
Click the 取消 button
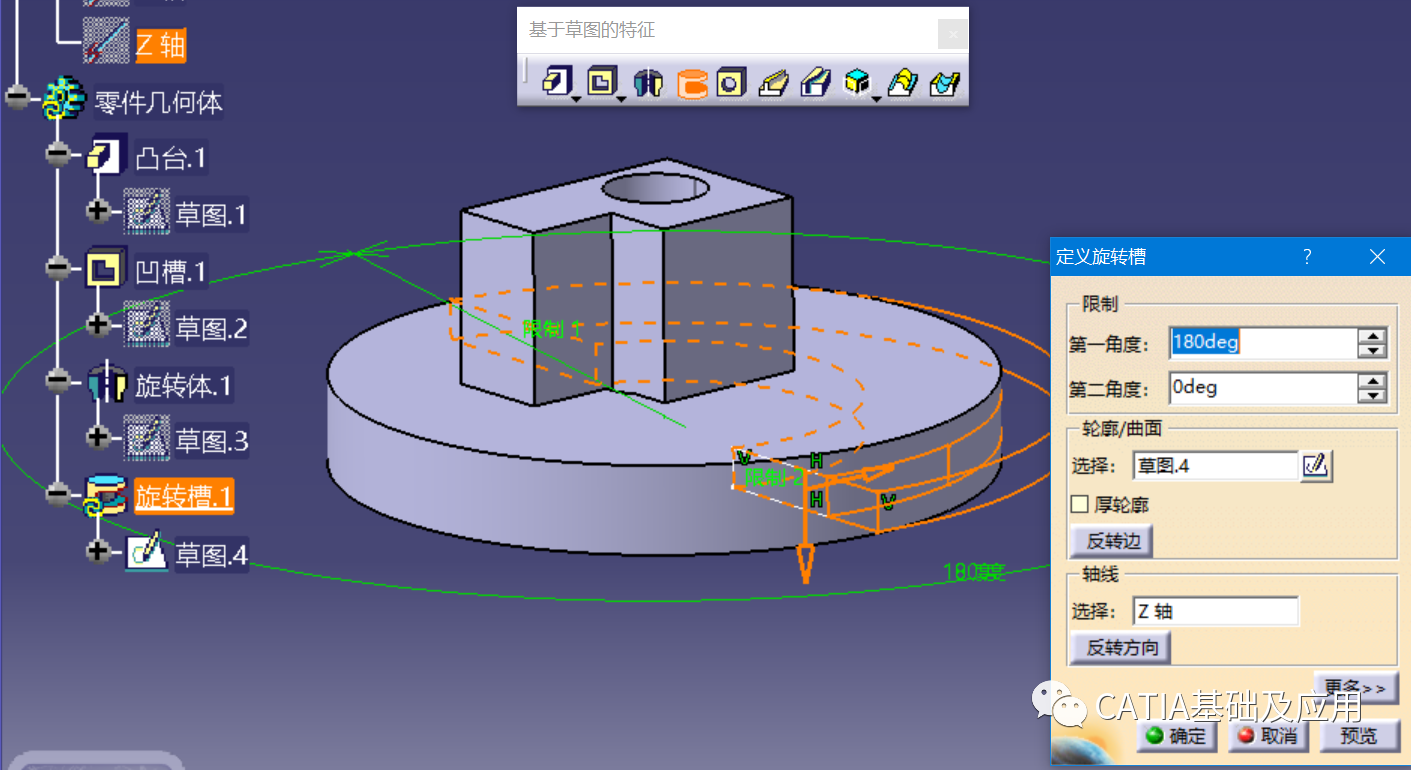pyautogui.click(x=1267, y=736)
